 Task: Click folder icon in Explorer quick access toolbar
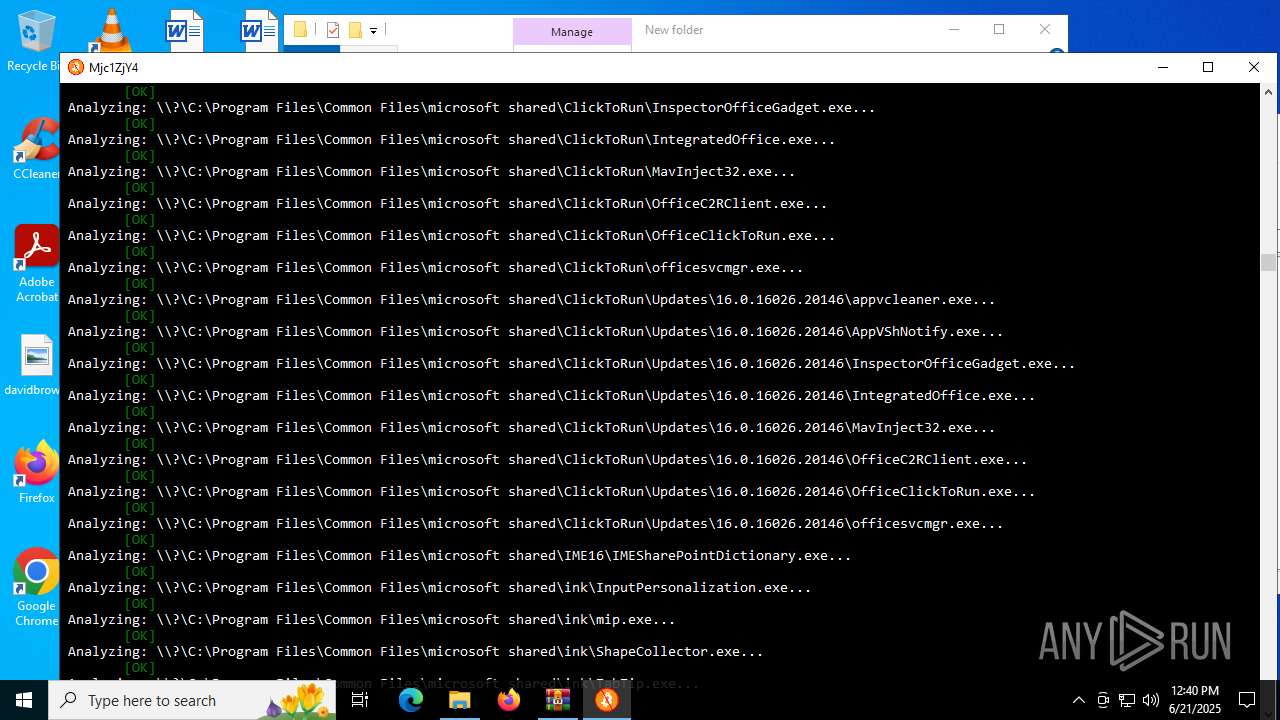pos(300,30)
